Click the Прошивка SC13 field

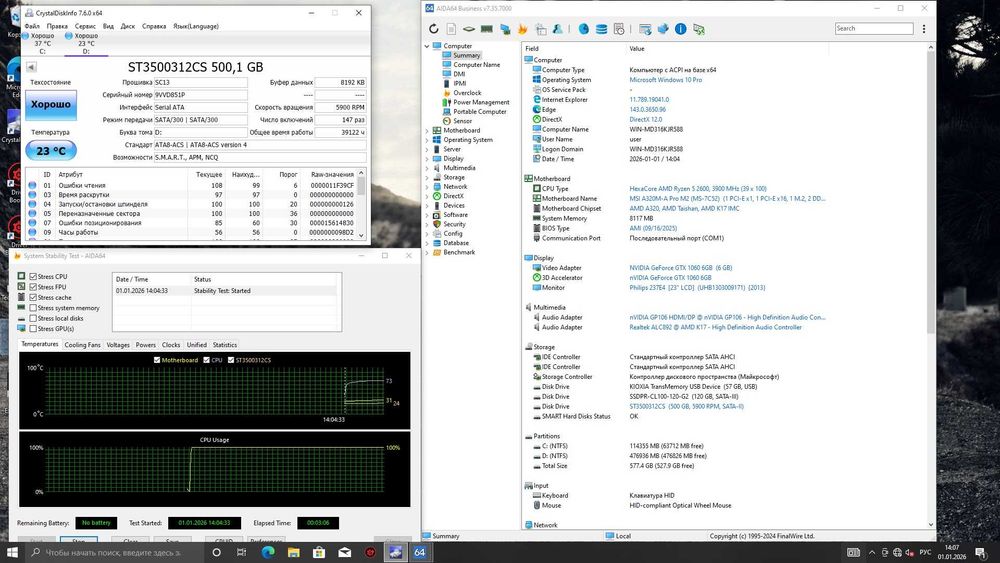[200, 82]
